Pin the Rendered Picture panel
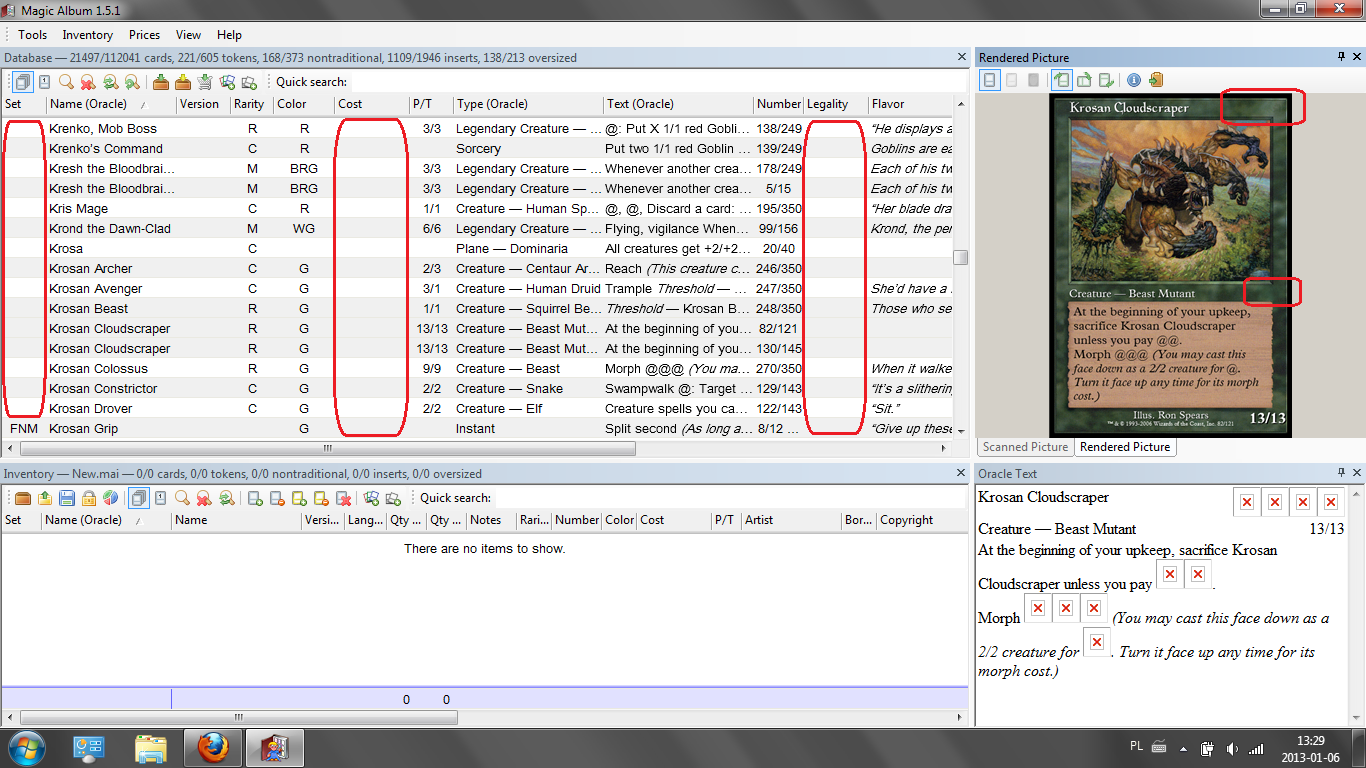The width and height of the screenshot is (1366, 768). tap(1341, 57)
